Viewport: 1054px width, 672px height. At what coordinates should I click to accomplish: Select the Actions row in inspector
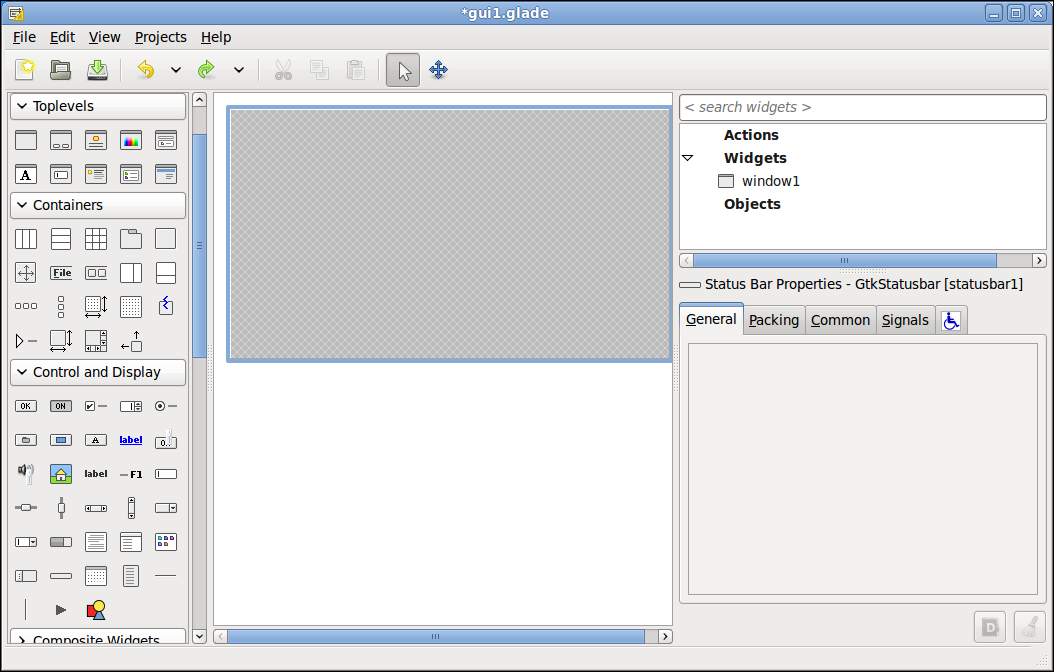pos(751,135)
